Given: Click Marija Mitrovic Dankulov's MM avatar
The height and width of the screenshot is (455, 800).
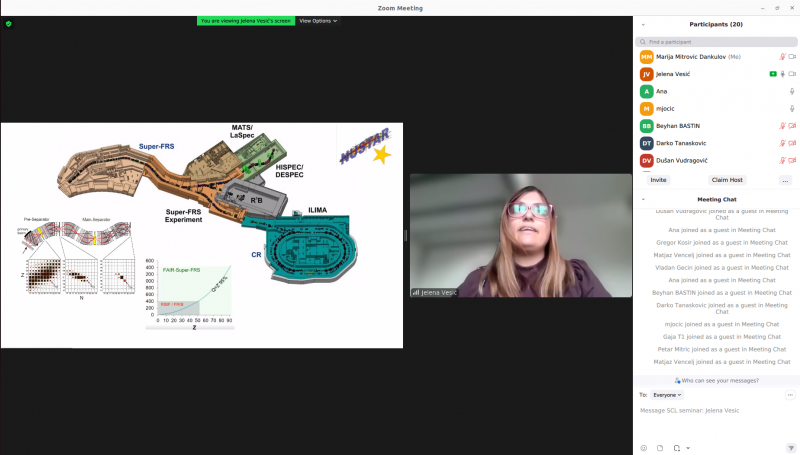Looking at the screenshot, I should pyautogui.click(x=646, y=57).
